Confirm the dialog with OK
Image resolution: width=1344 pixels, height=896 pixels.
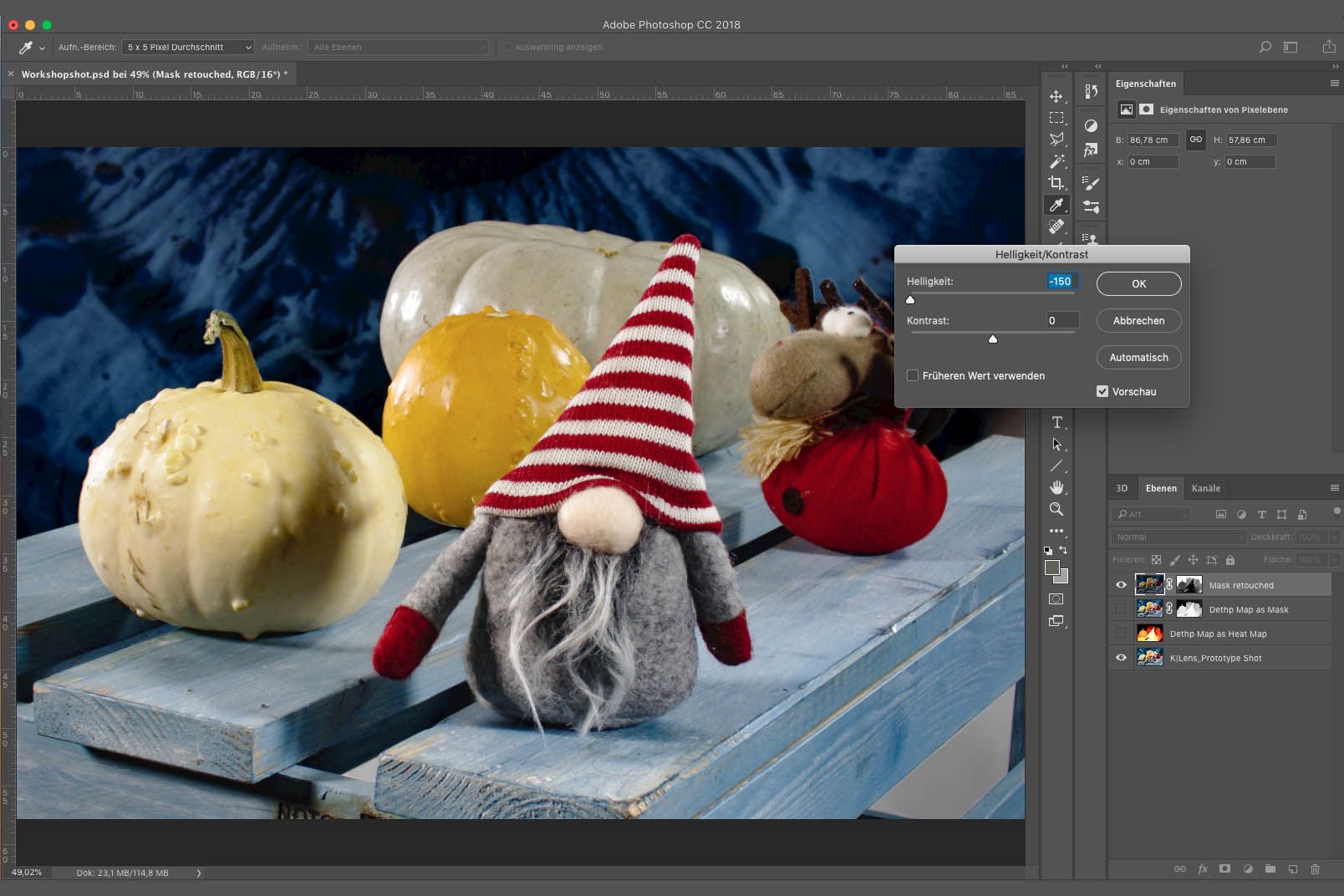(1138, 283)
